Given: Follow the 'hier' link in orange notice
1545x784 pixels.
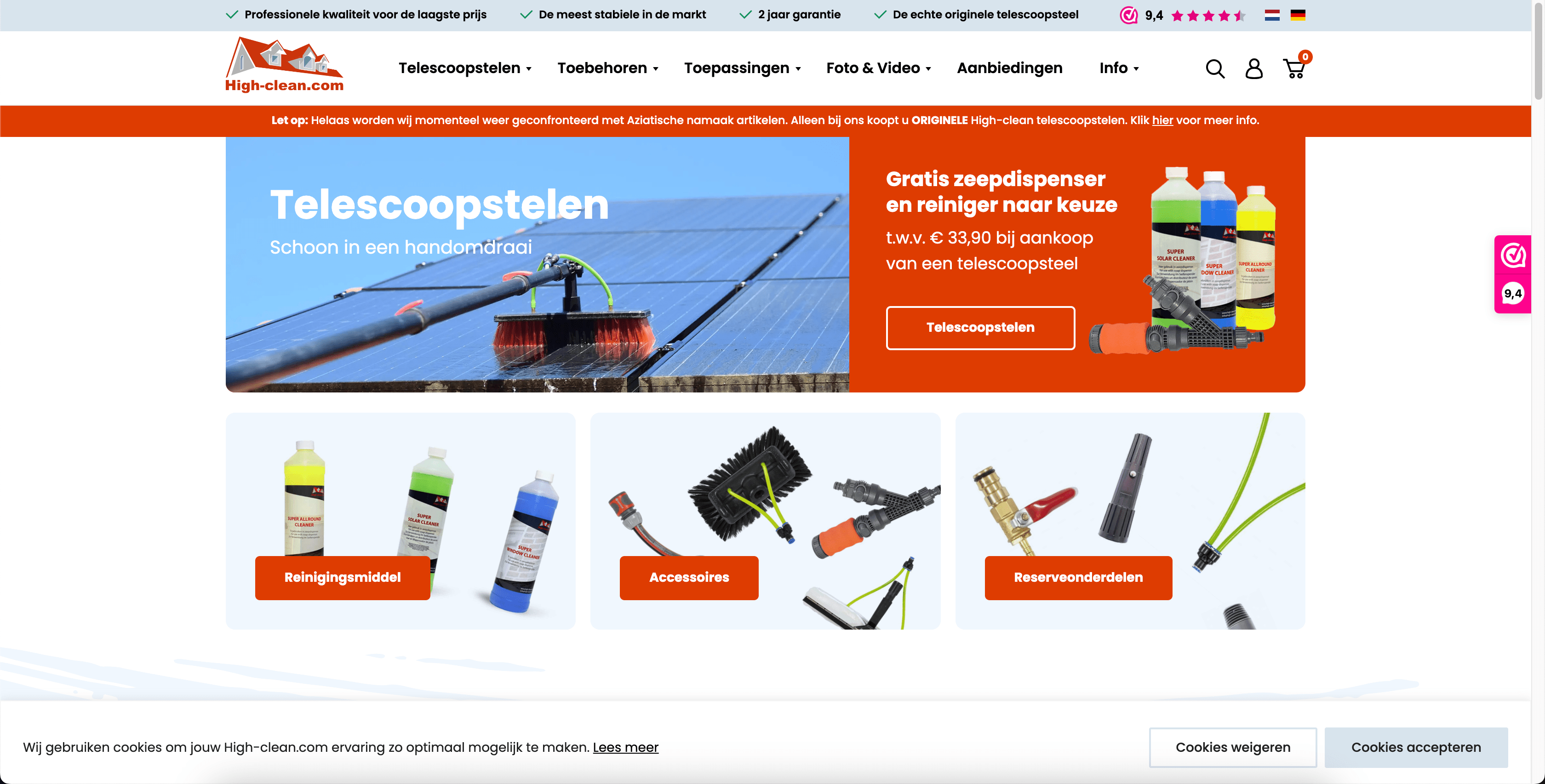Looking at the screenshot, I should [x=1162, y=120].
